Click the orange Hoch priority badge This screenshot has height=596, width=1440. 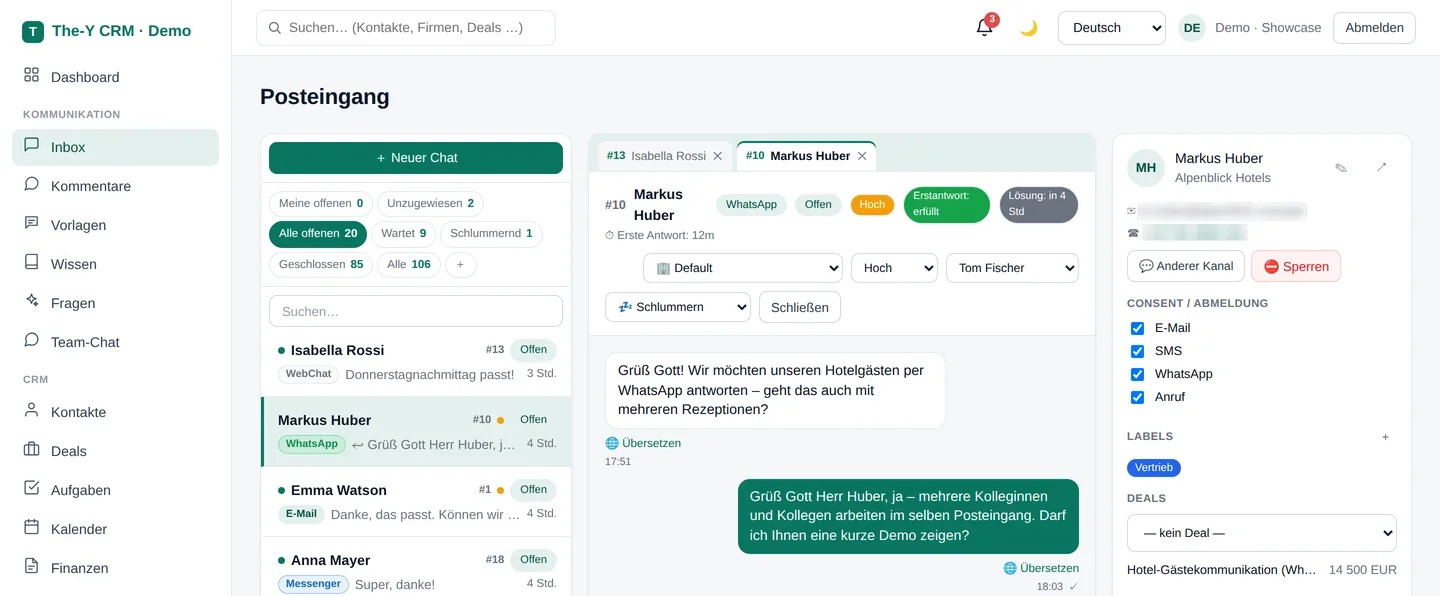tap(872, 205)
